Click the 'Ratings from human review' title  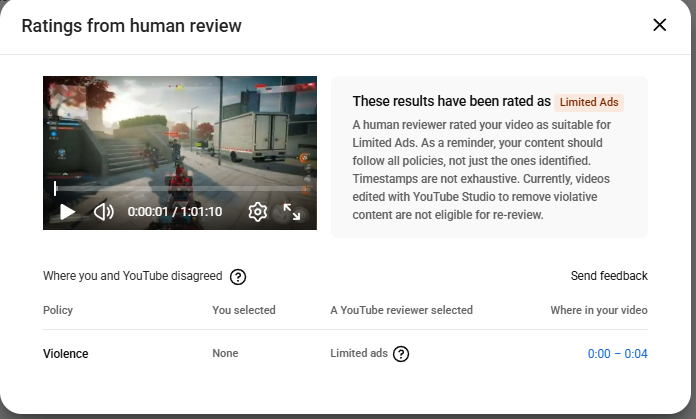131,26
